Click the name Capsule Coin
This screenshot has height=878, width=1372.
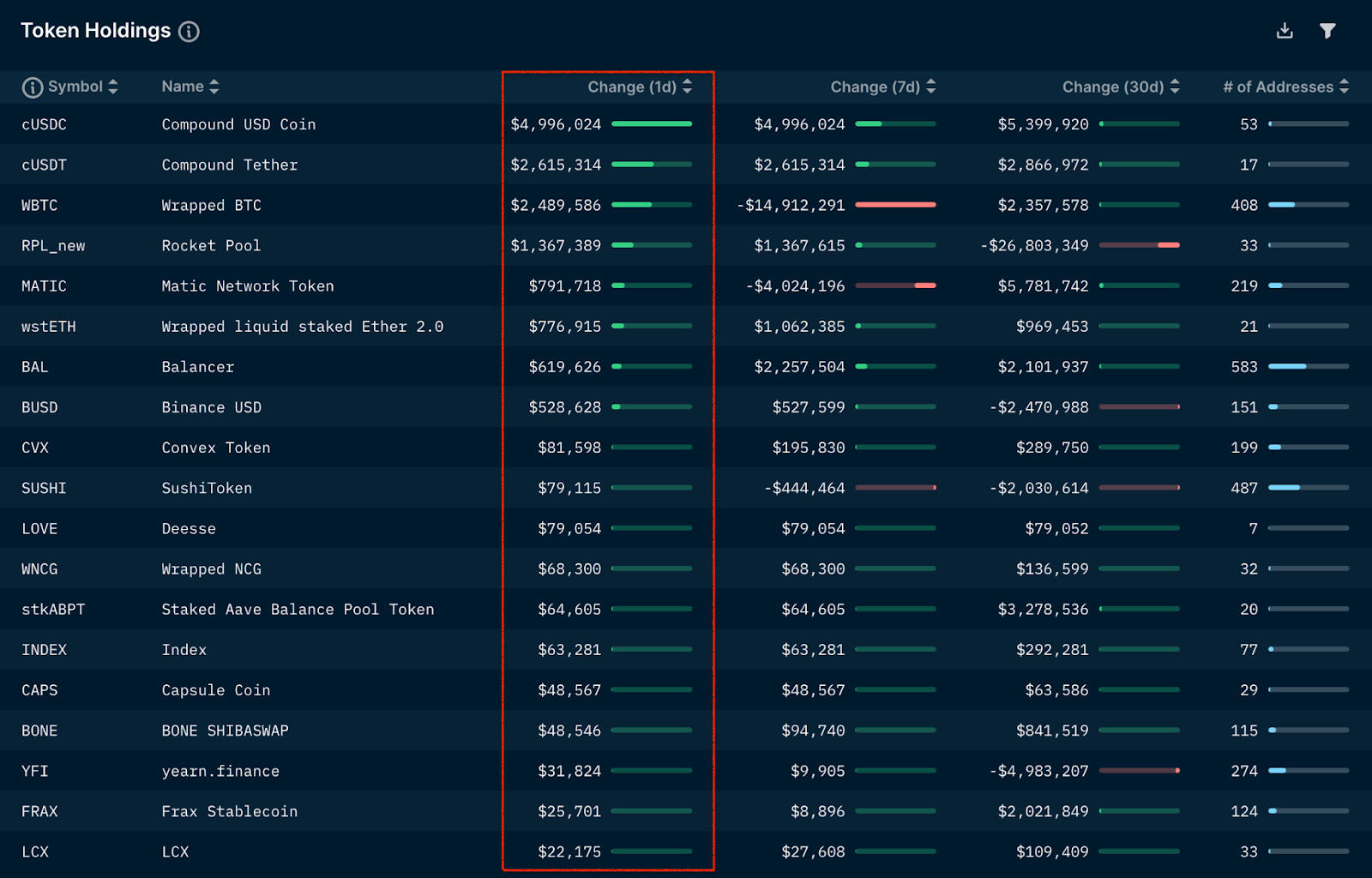[x=216, y=690]
